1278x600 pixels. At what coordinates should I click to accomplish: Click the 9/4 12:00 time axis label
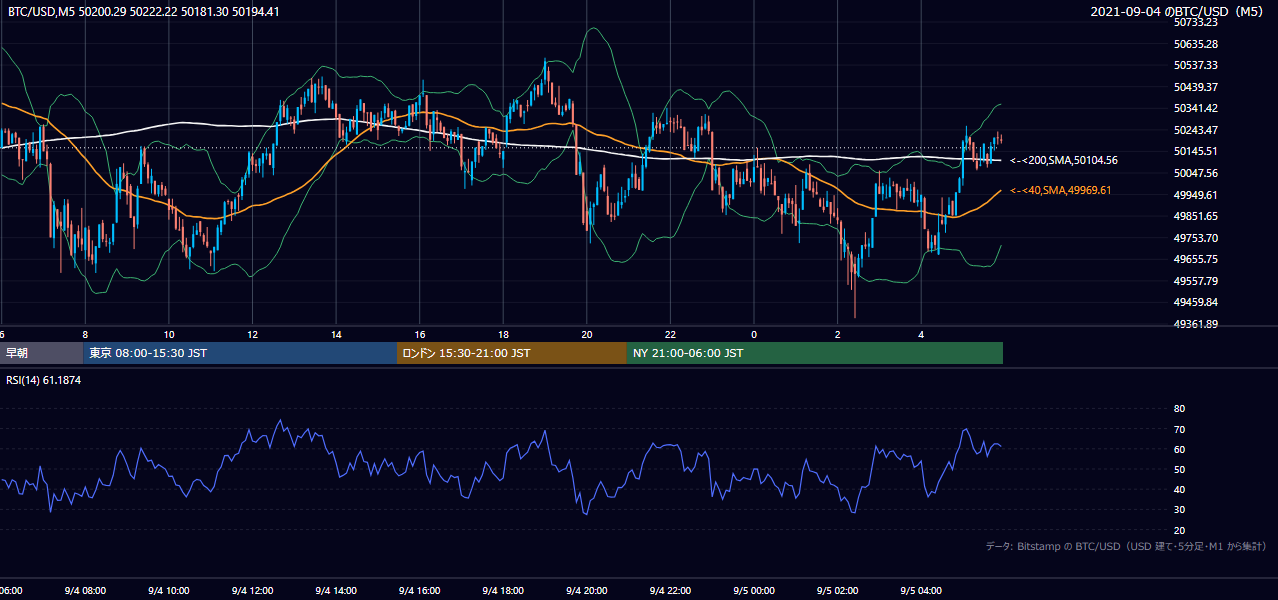tap(252, 591)
